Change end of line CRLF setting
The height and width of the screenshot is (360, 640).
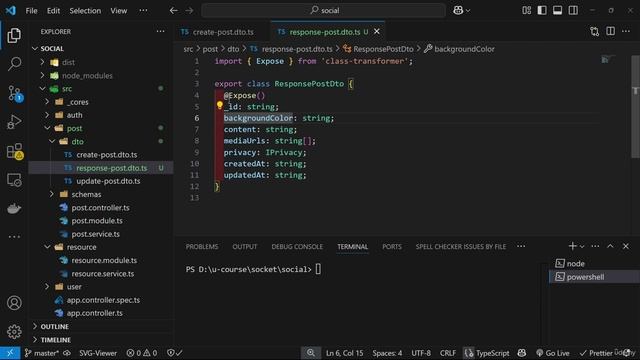pyautogui.click(x=447, y=353)
